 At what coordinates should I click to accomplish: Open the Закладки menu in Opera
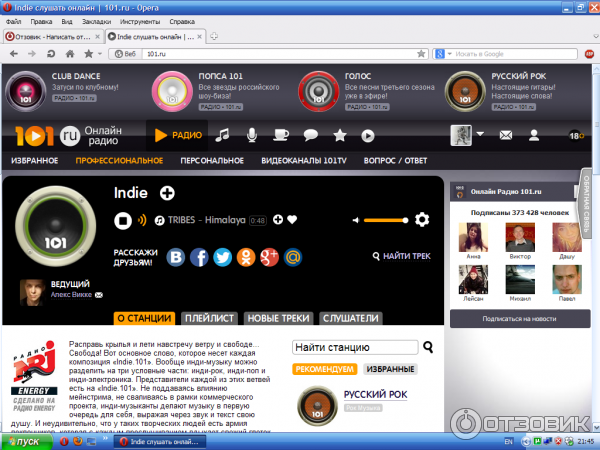(x=96, y=20)
